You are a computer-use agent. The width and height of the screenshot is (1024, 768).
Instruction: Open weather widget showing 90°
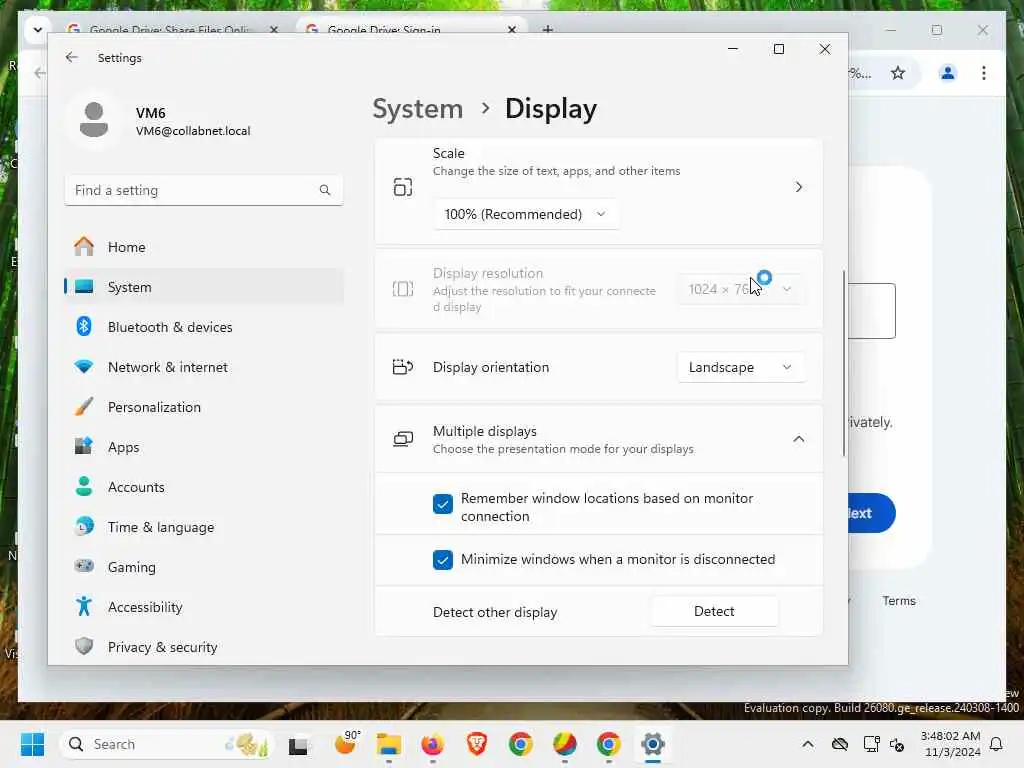click(347, 743)
